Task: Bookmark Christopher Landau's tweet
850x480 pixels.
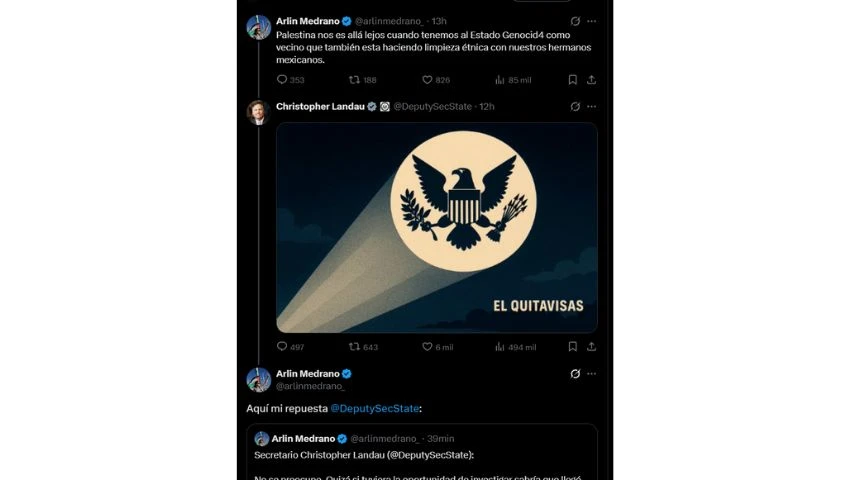Action: coord(572,346)
